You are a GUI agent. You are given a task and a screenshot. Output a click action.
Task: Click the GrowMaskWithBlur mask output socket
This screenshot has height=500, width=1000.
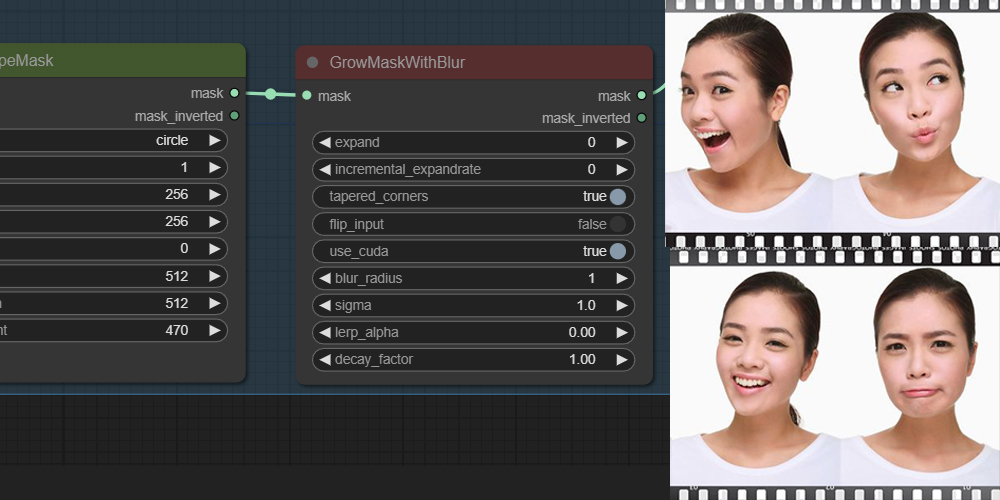[642, 96]
